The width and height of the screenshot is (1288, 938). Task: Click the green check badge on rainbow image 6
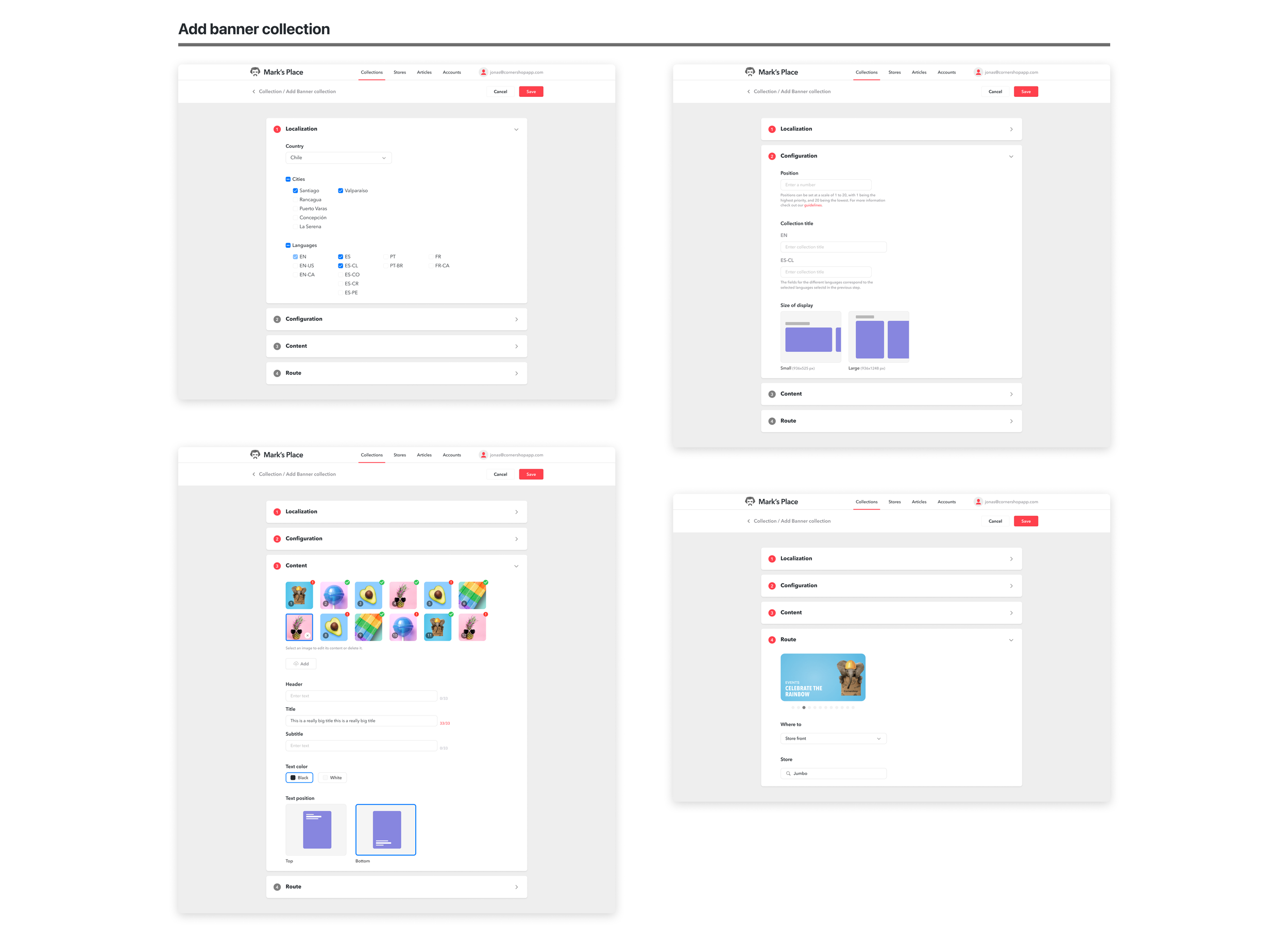click(485, 583)
